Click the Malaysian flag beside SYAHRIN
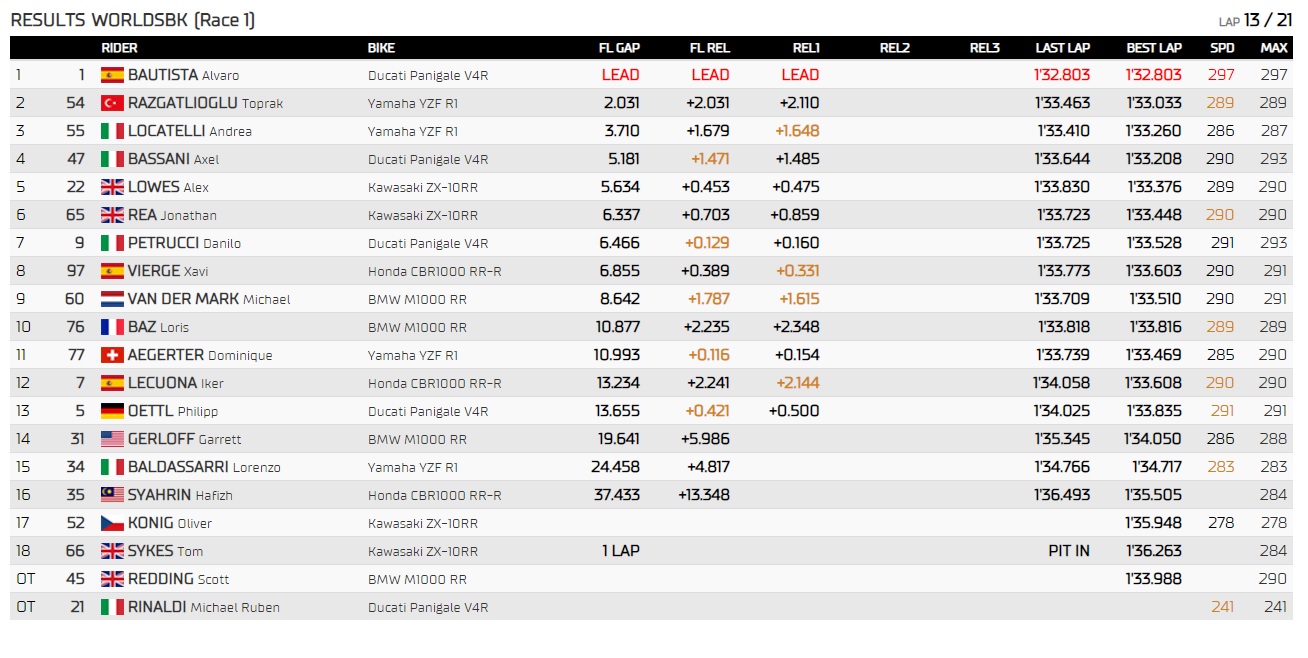 click(112, 495)
